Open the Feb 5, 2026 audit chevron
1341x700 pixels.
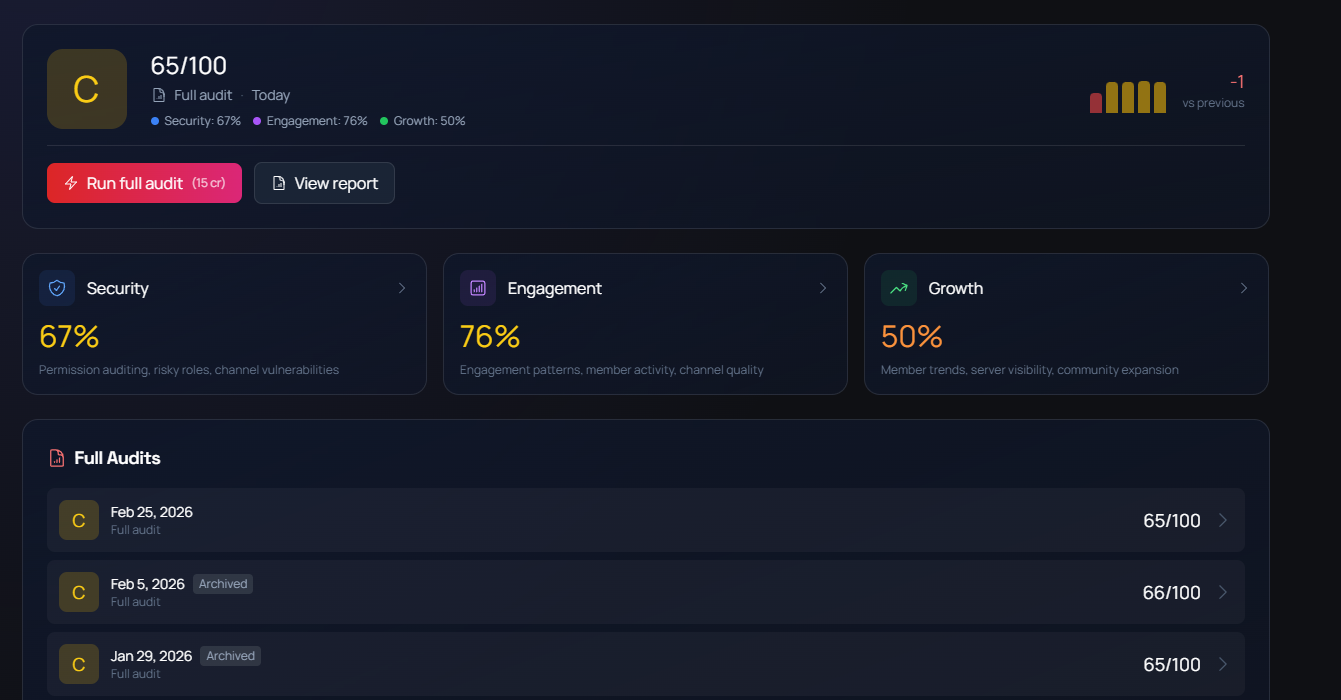1222,592
